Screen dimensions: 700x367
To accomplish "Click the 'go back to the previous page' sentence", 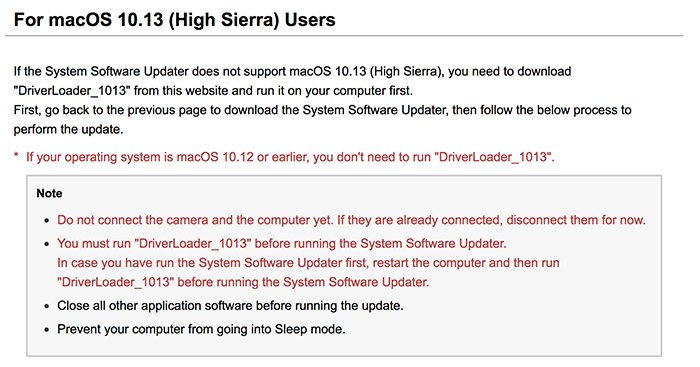I will click(322, 110).
